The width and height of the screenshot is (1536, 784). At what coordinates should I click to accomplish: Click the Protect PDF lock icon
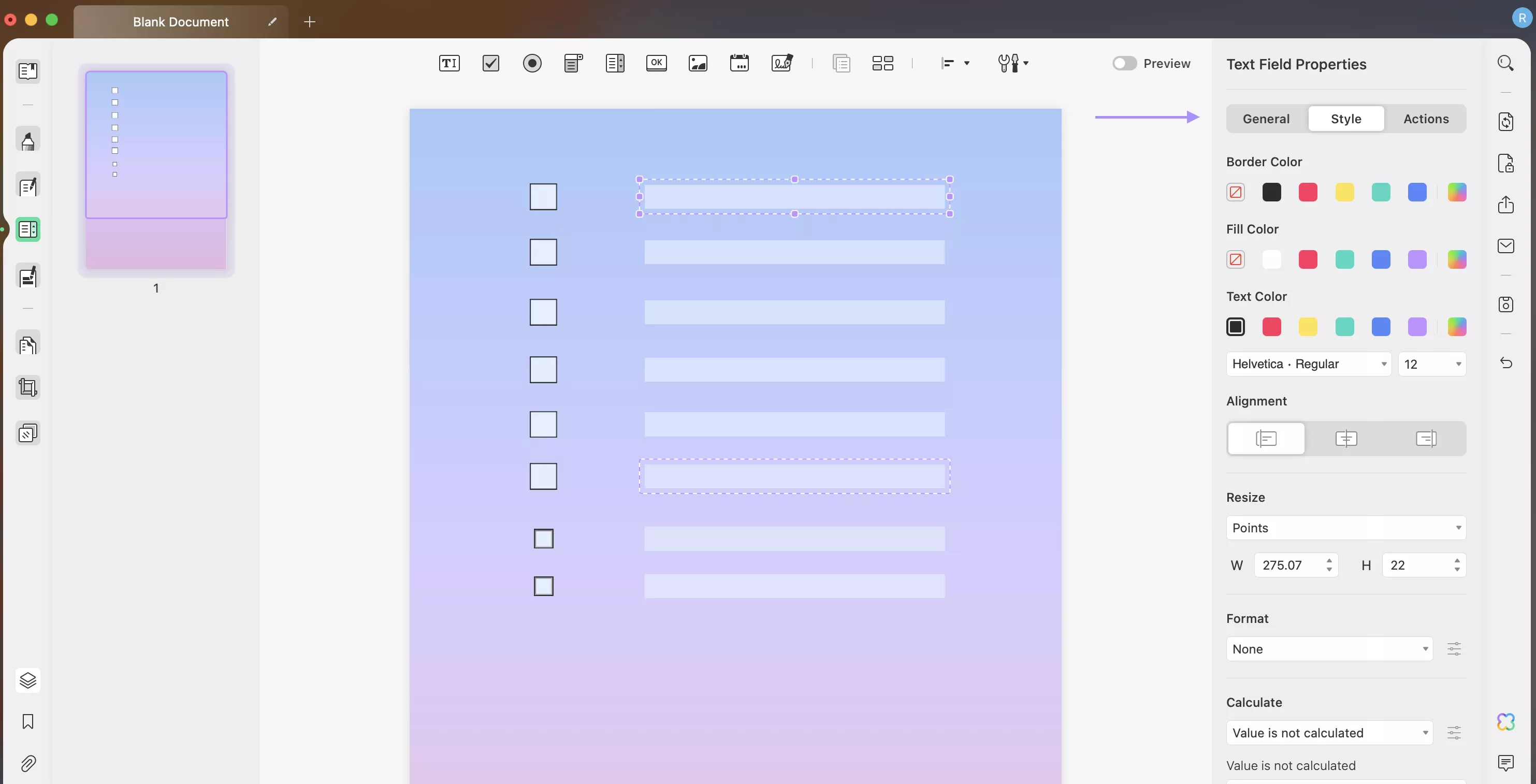tap(1505, 163)
